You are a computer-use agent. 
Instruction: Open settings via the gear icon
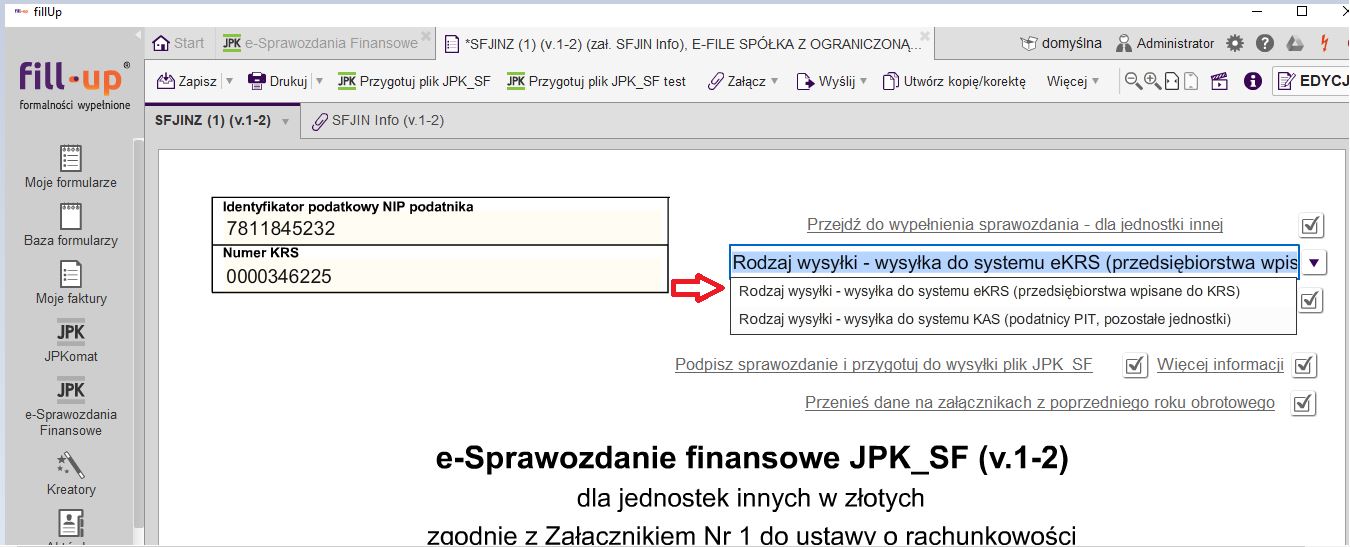pos(1235,43)
